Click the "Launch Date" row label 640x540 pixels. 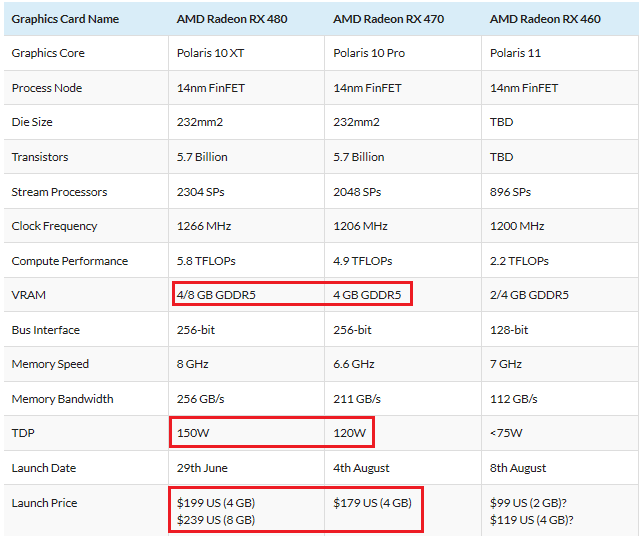click(x=44, y=468)
